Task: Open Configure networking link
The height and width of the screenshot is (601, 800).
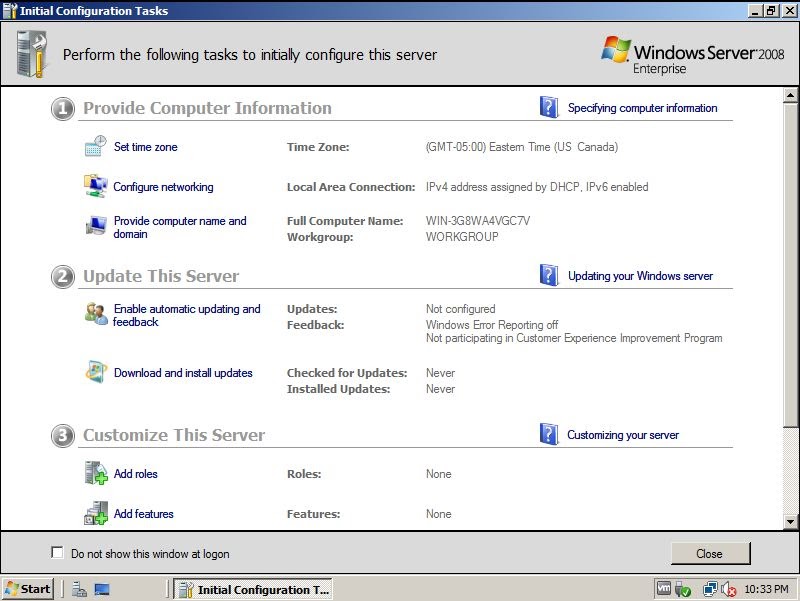Action: tap(163, 187)
